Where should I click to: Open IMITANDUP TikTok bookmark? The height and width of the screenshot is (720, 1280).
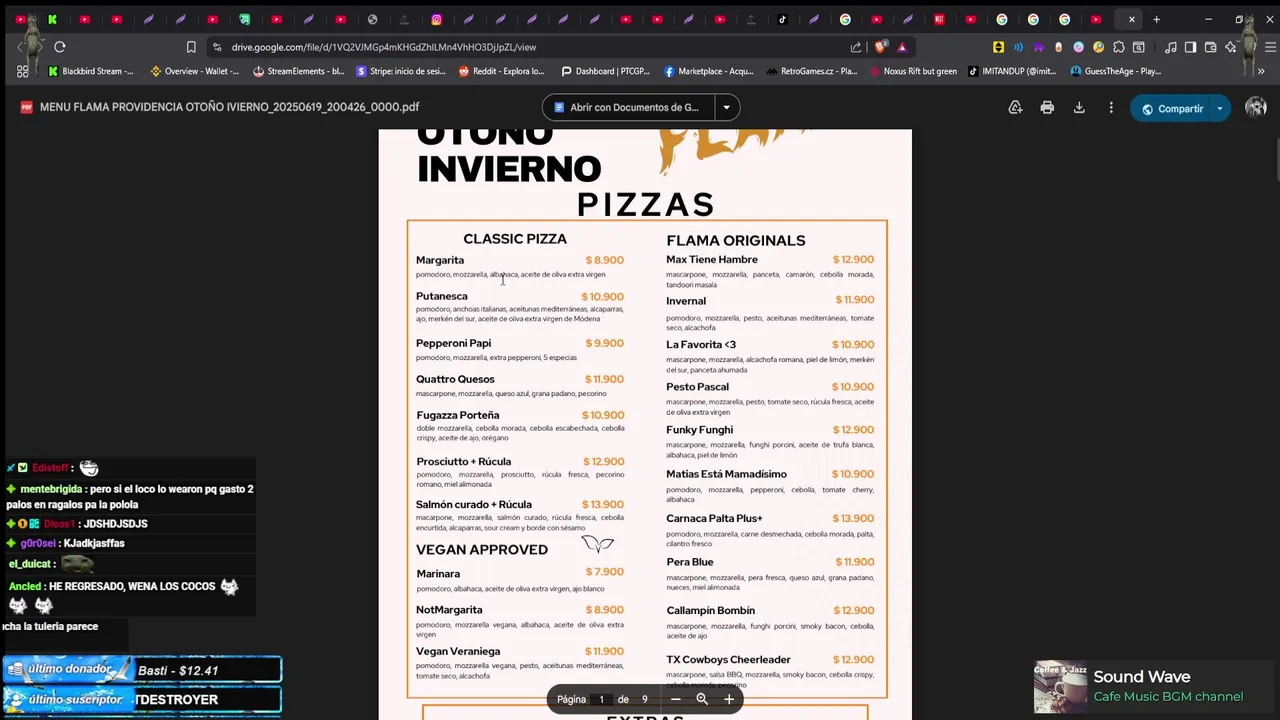(x=1012, y=71)
